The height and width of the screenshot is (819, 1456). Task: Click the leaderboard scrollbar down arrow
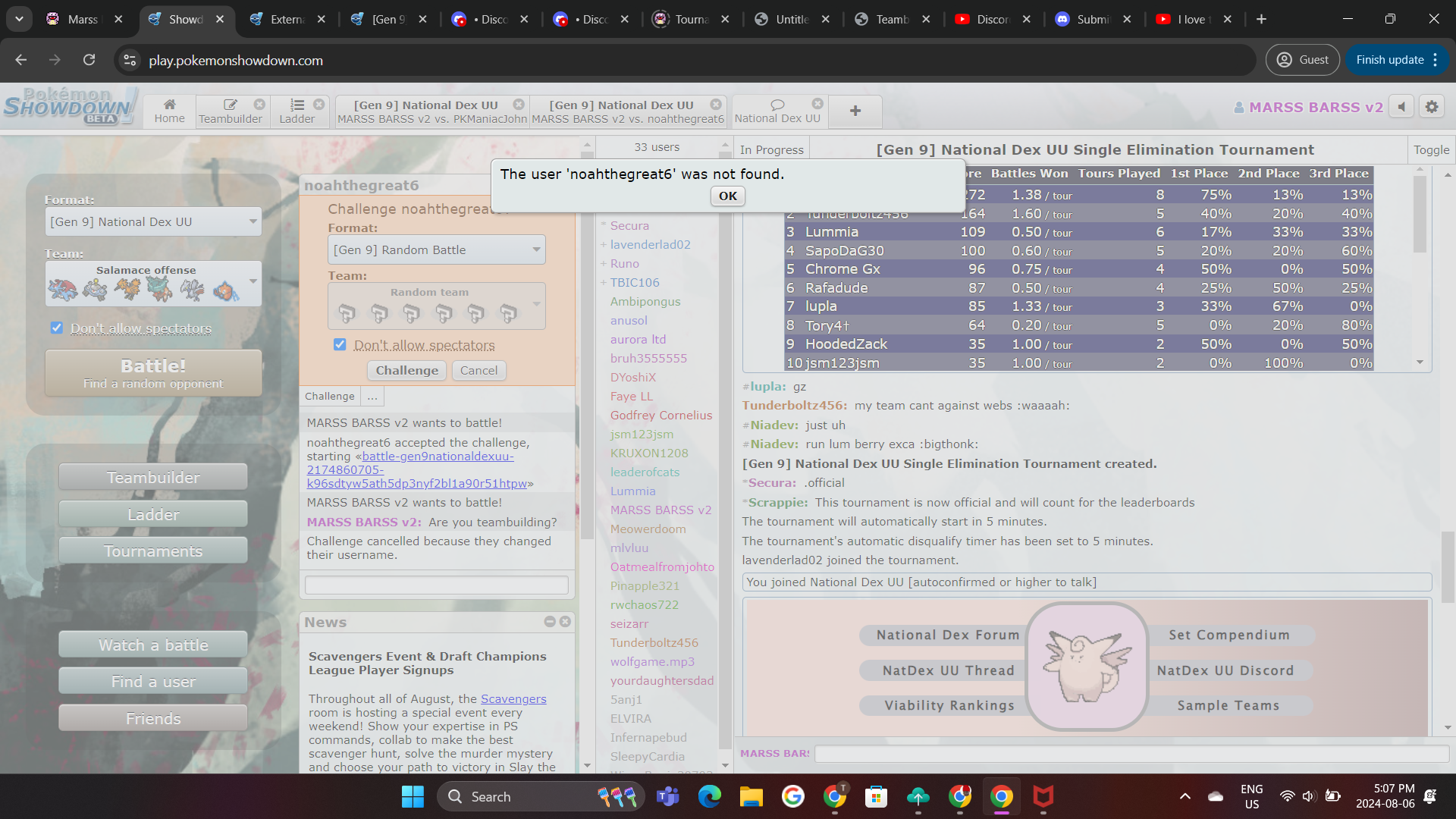tap(1420, 362)
